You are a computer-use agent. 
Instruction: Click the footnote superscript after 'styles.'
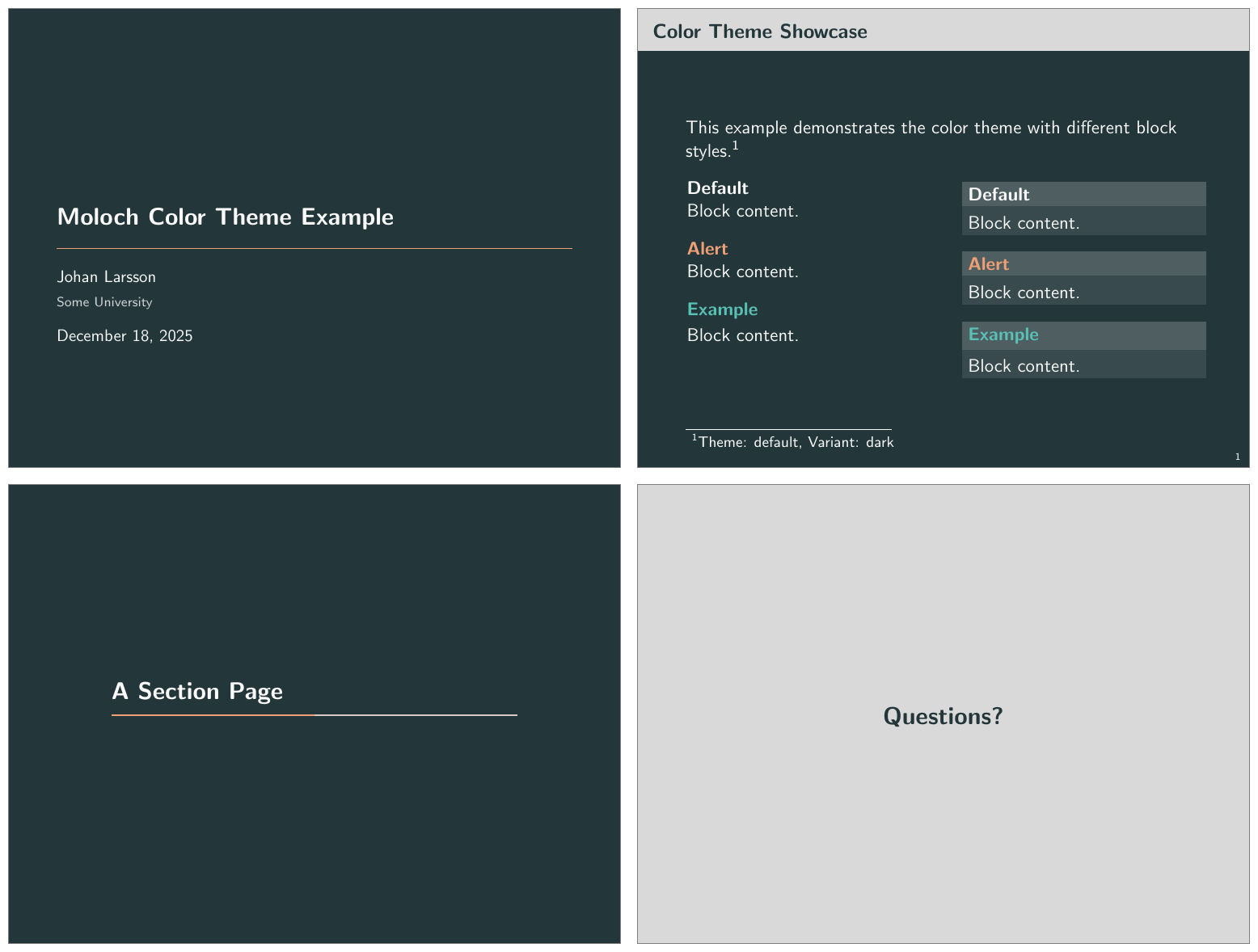pyautogui.click(x=735, y=146)
